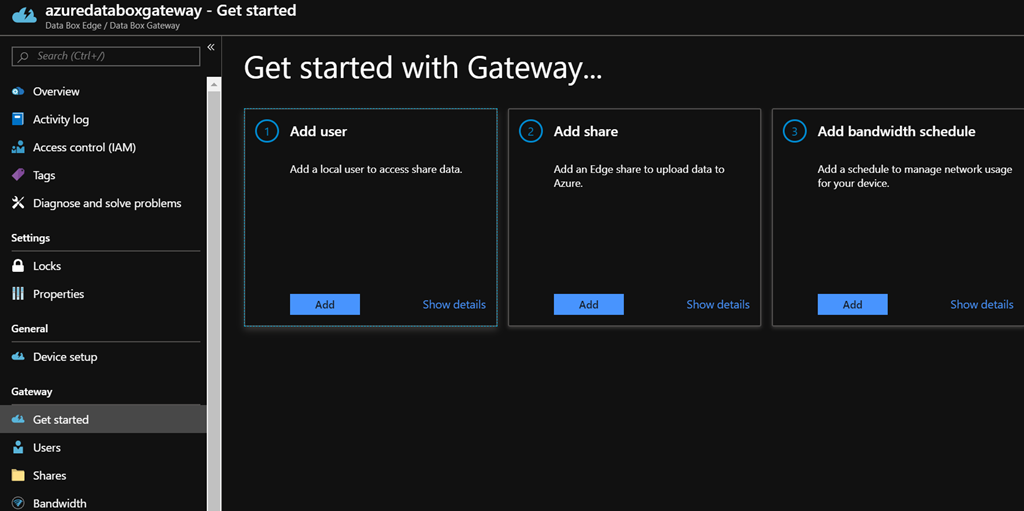Open the Device setup menu item

[65, 357]
